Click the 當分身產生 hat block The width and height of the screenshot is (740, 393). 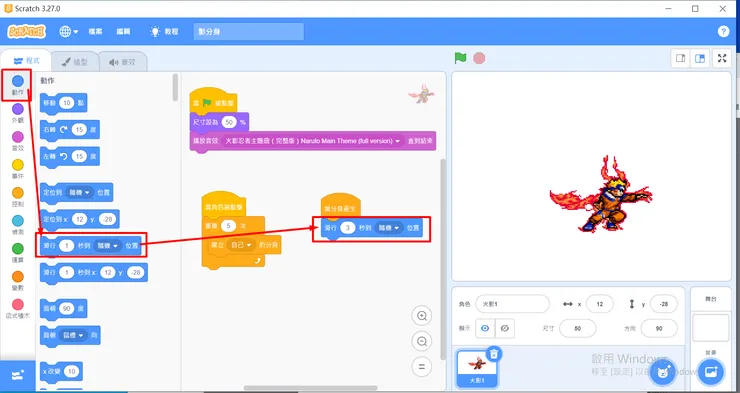click(x=341, y=206)
